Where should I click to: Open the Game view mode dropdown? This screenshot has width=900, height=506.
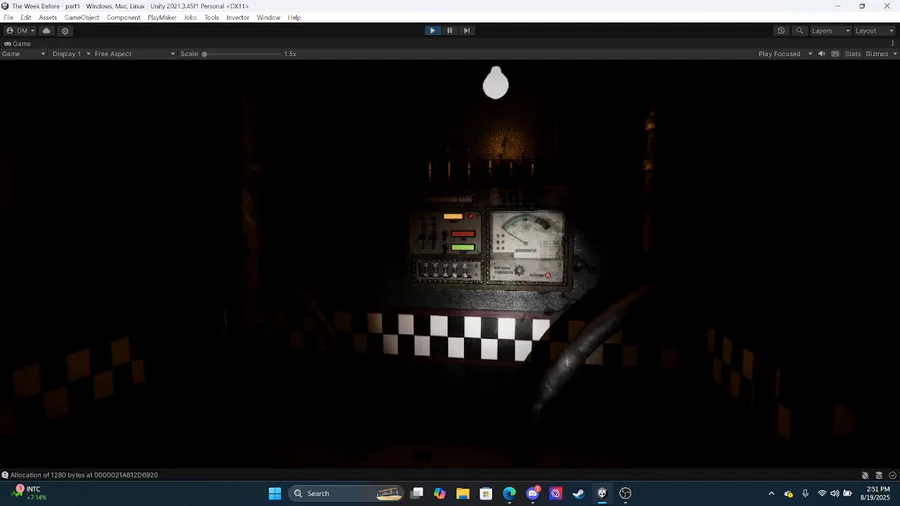(24, 54)
